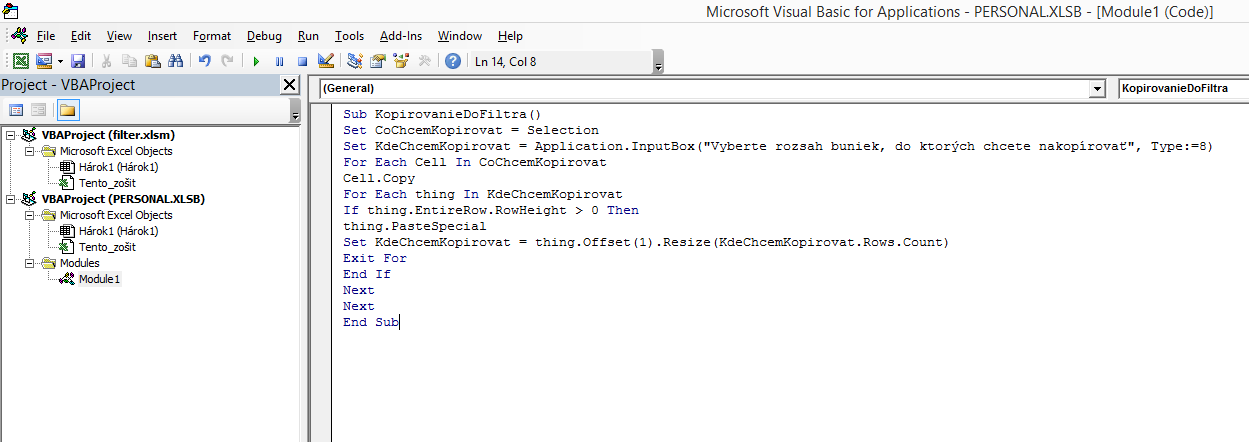Collapse the Modules folder
This screenshot has height=442, width=1249.
point(30,263)
